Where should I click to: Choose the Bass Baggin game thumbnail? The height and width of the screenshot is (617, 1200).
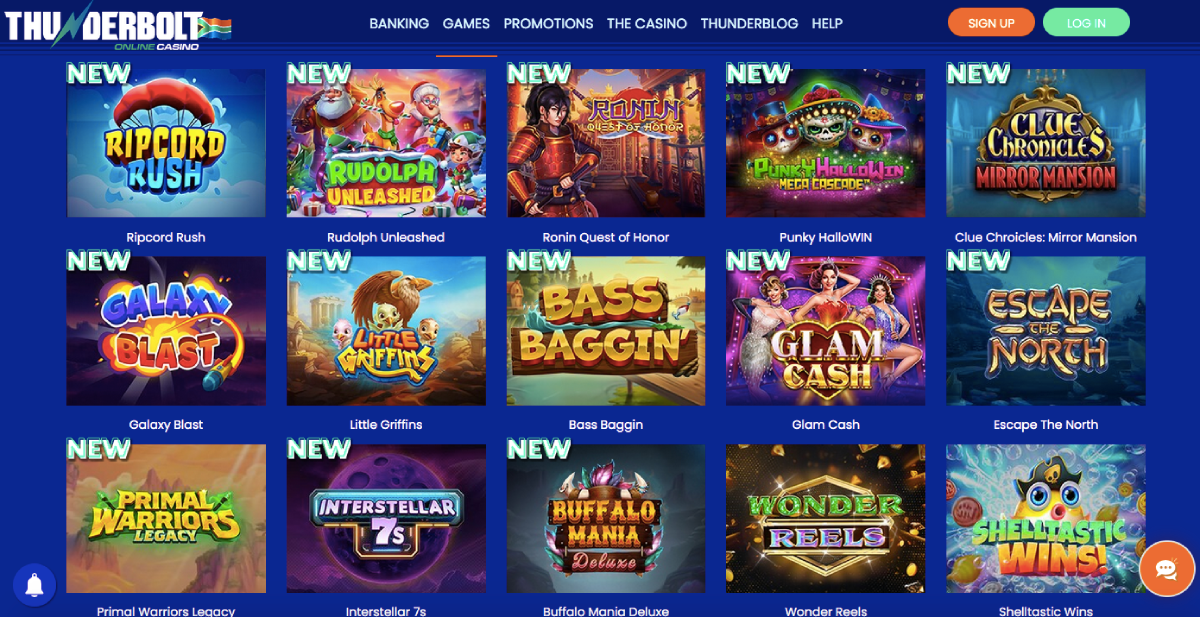[x=606, y=331]
